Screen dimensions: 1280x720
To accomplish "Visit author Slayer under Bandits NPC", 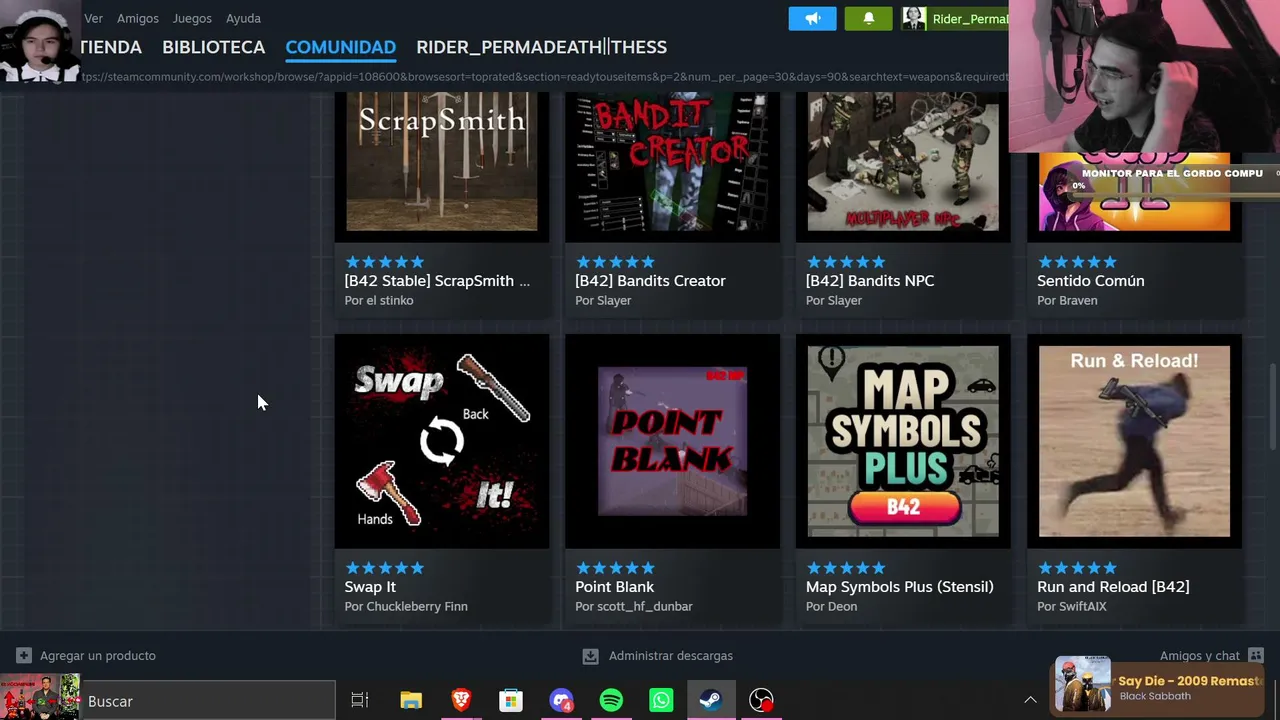I will 843,300.
